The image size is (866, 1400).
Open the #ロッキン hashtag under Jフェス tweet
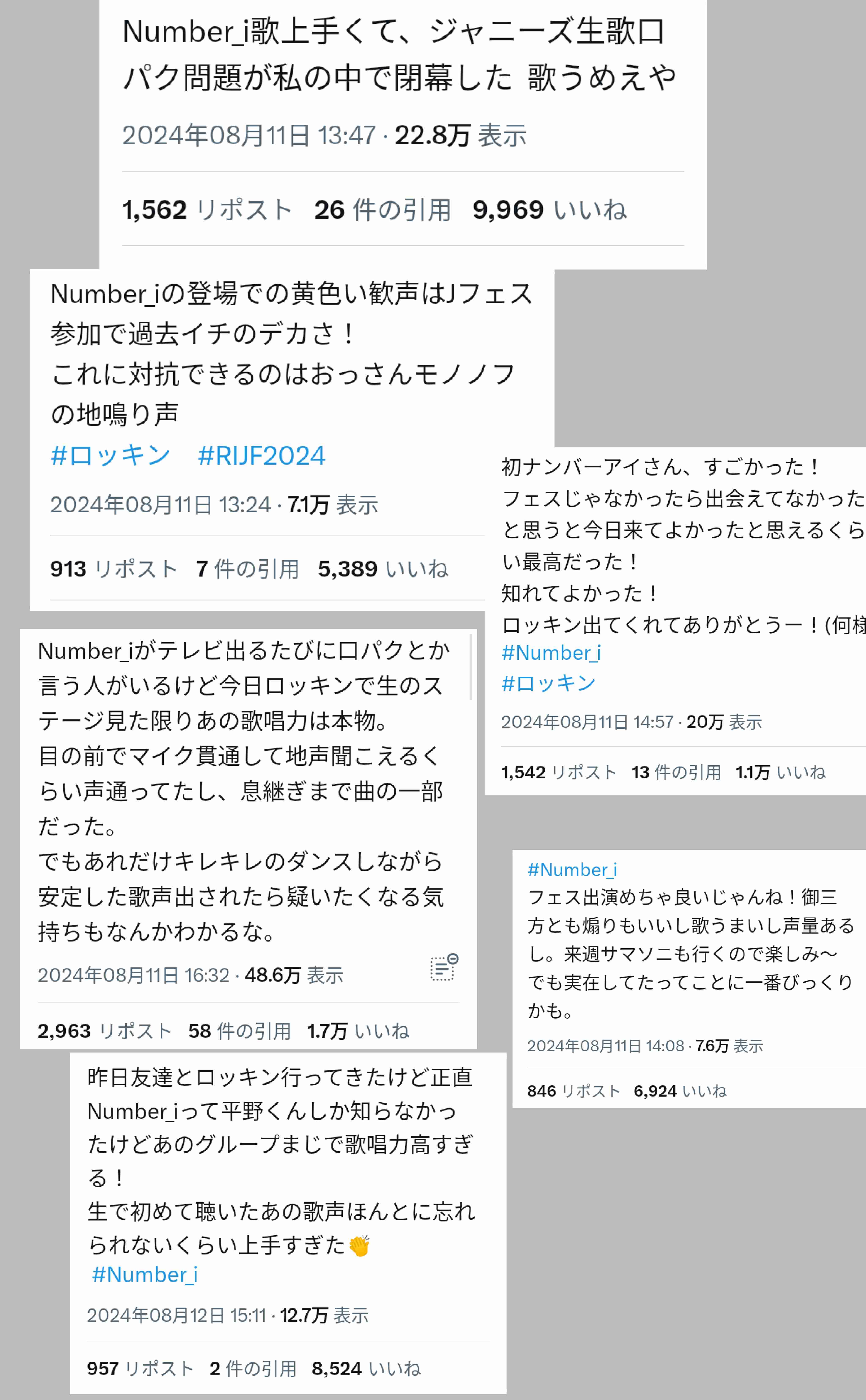click(x=111, y=456)
